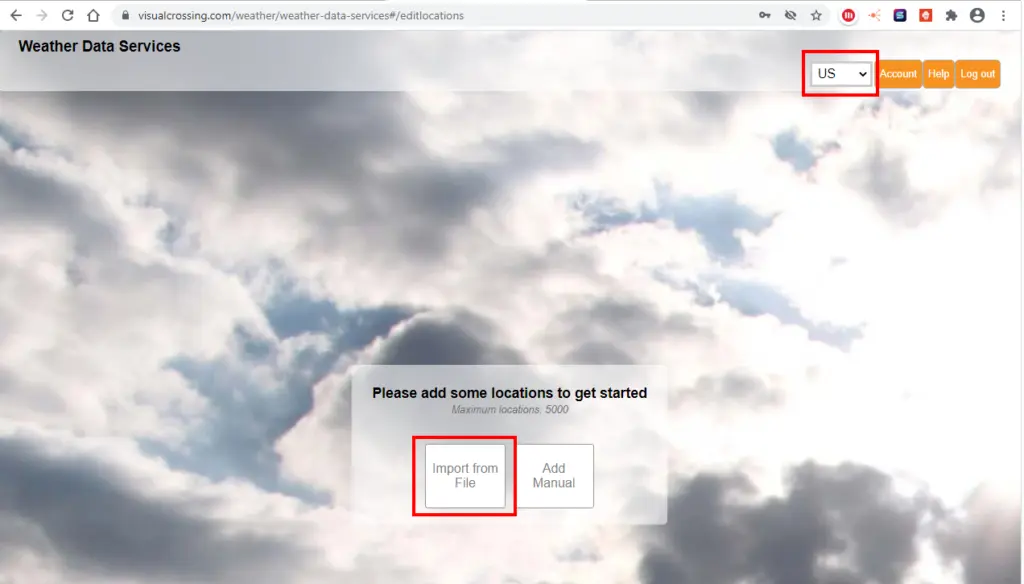The width and height of the screenshot is (1024, 584).
Task: Go to the browser home page icon
Action: 93,16
